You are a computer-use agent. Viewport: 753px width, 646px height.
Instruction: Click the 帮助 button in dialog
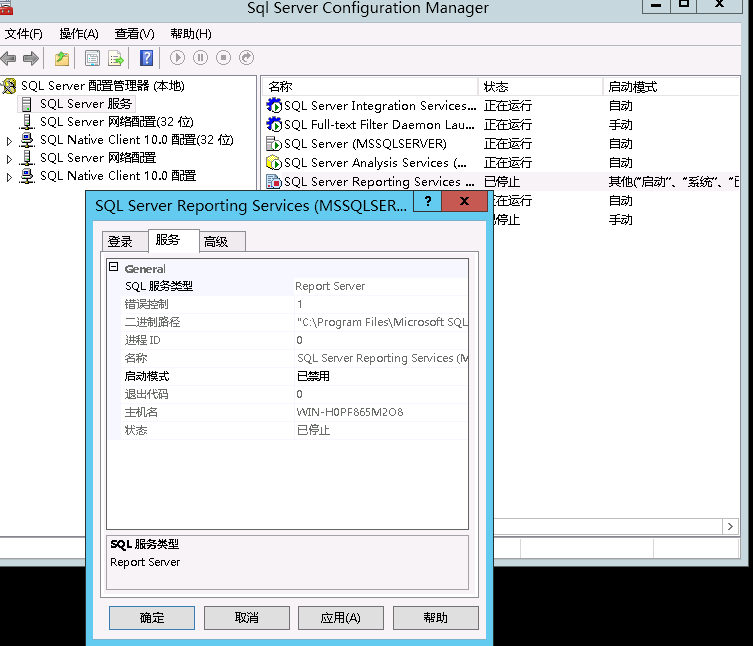click(436, 618)
